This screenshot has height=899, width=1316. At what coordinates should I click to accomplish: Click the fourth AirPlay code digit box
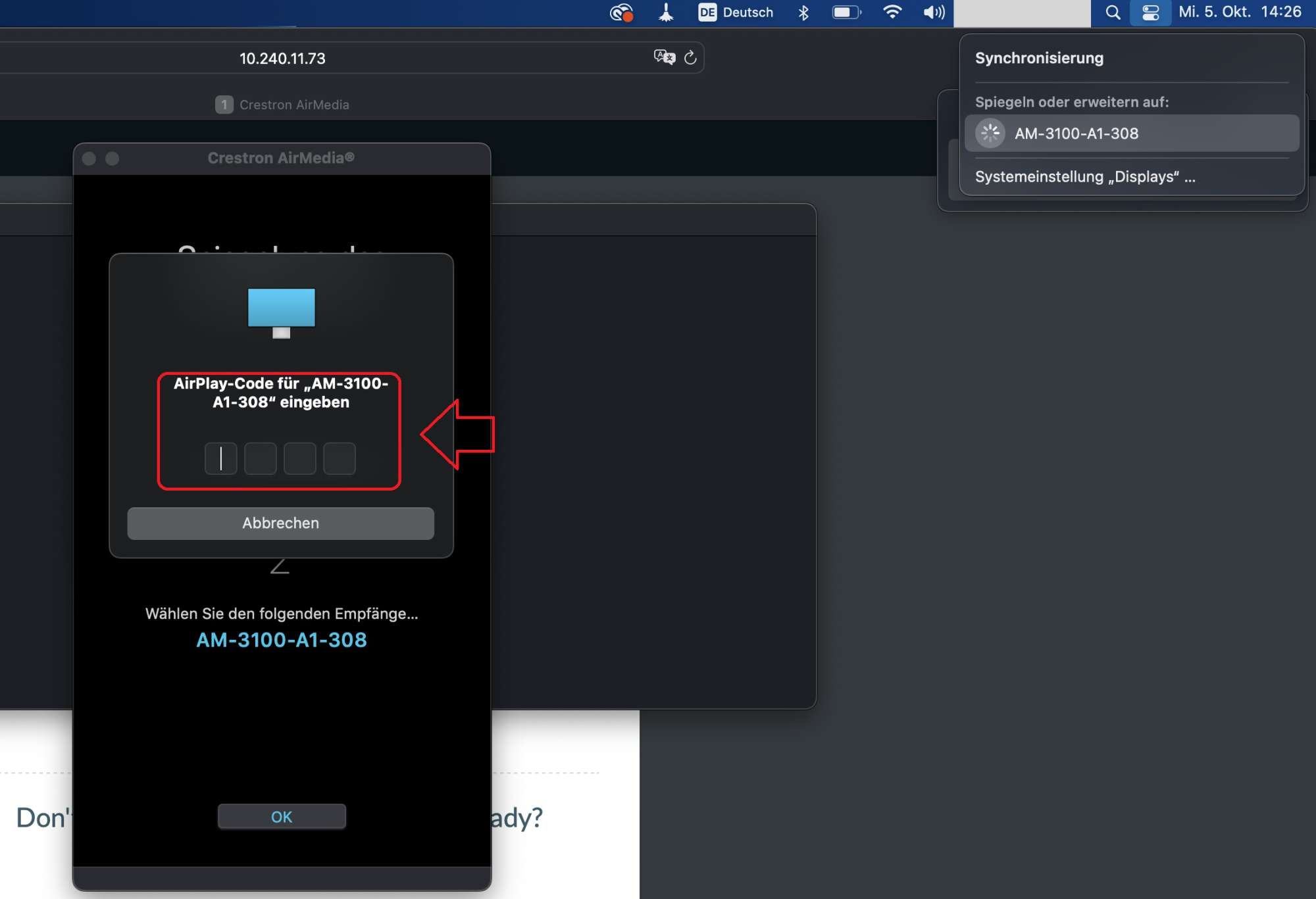(x=340, y=458)
